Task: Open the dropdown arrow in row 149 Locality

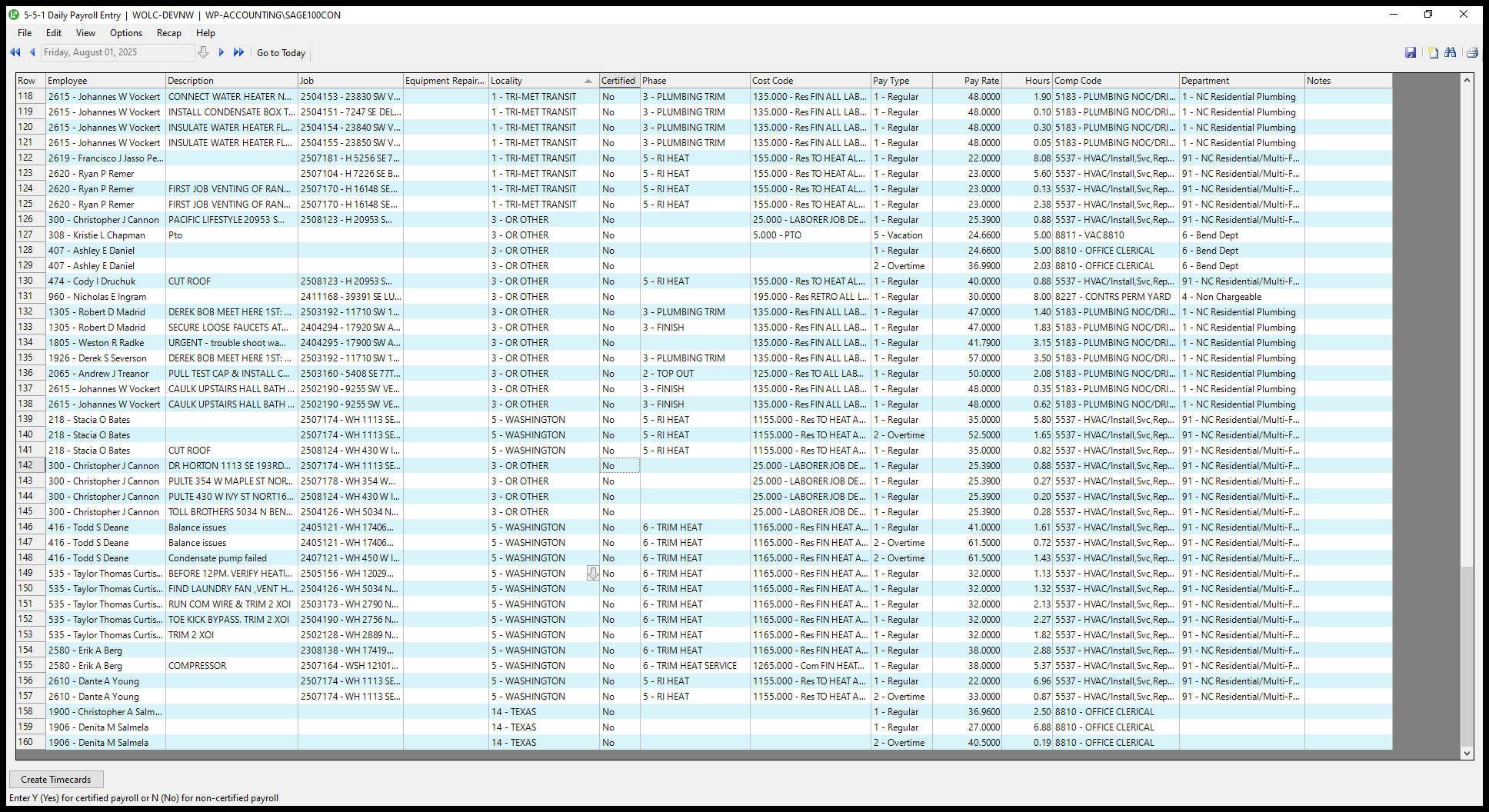Action: click(x=592, y=574)
